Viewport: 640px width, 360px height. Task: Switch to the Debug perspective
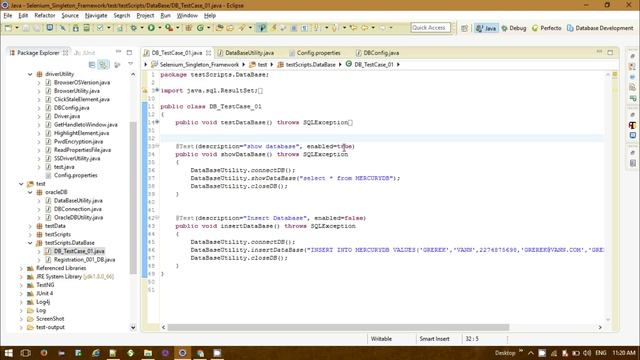pos(514,28)
